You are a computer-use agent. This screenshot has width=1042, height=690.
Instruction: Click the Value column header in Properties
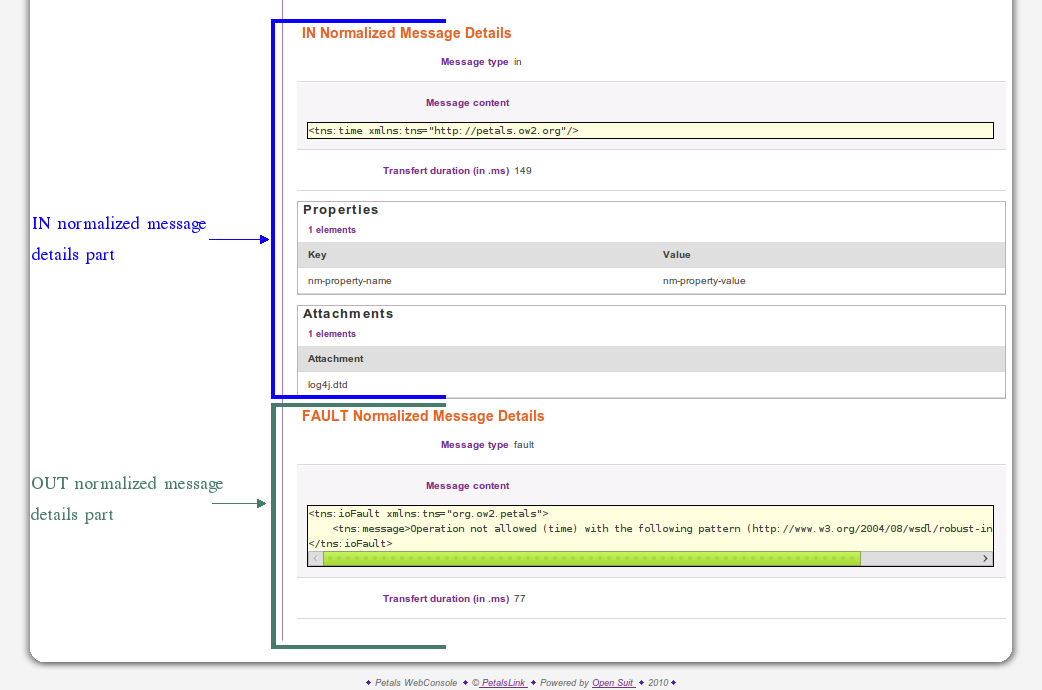(x=676, y=255)
